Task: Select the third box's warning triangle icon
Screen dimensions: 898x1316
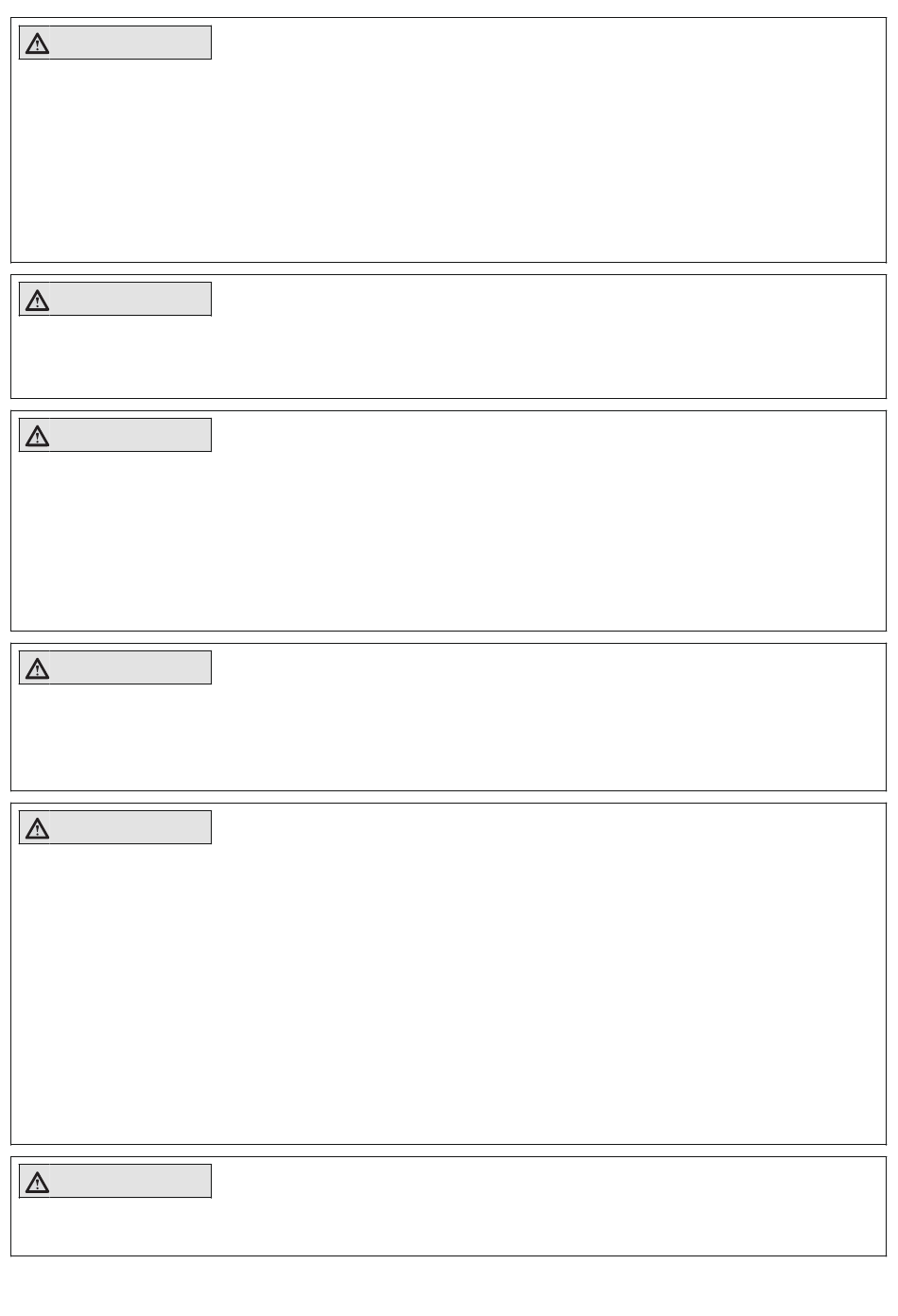Action: [37, 436]
